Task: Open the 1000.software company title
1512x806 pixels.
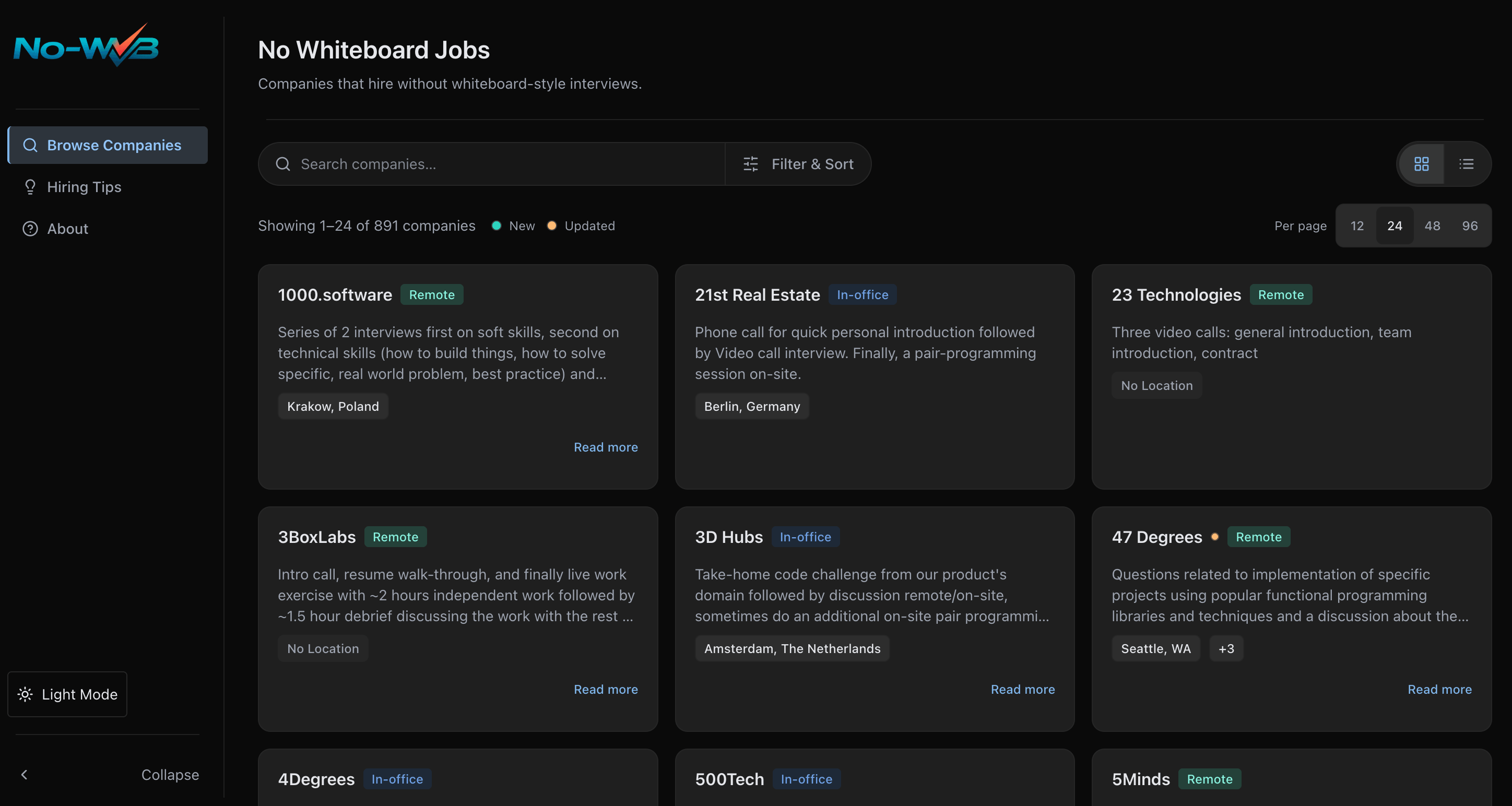Action: click(x=335, y=294)
